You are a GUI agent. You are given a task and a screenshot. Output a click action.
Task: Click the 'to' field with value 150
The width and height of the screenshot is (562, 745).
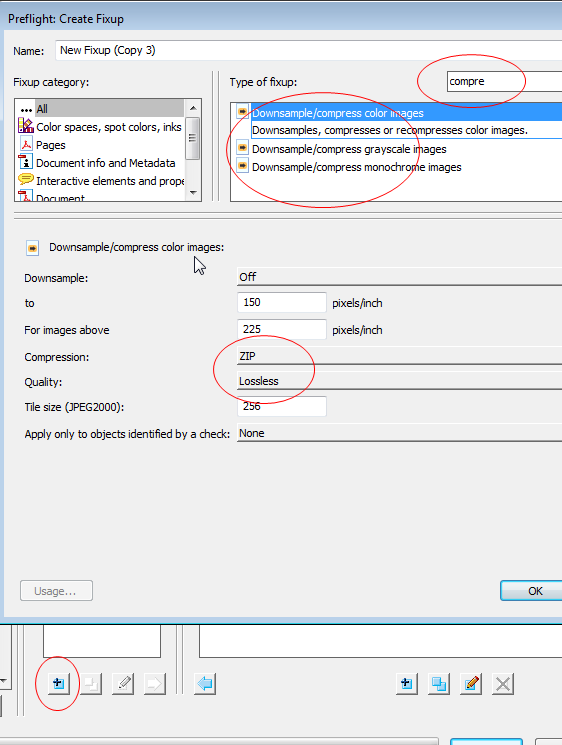pos(282,302)
